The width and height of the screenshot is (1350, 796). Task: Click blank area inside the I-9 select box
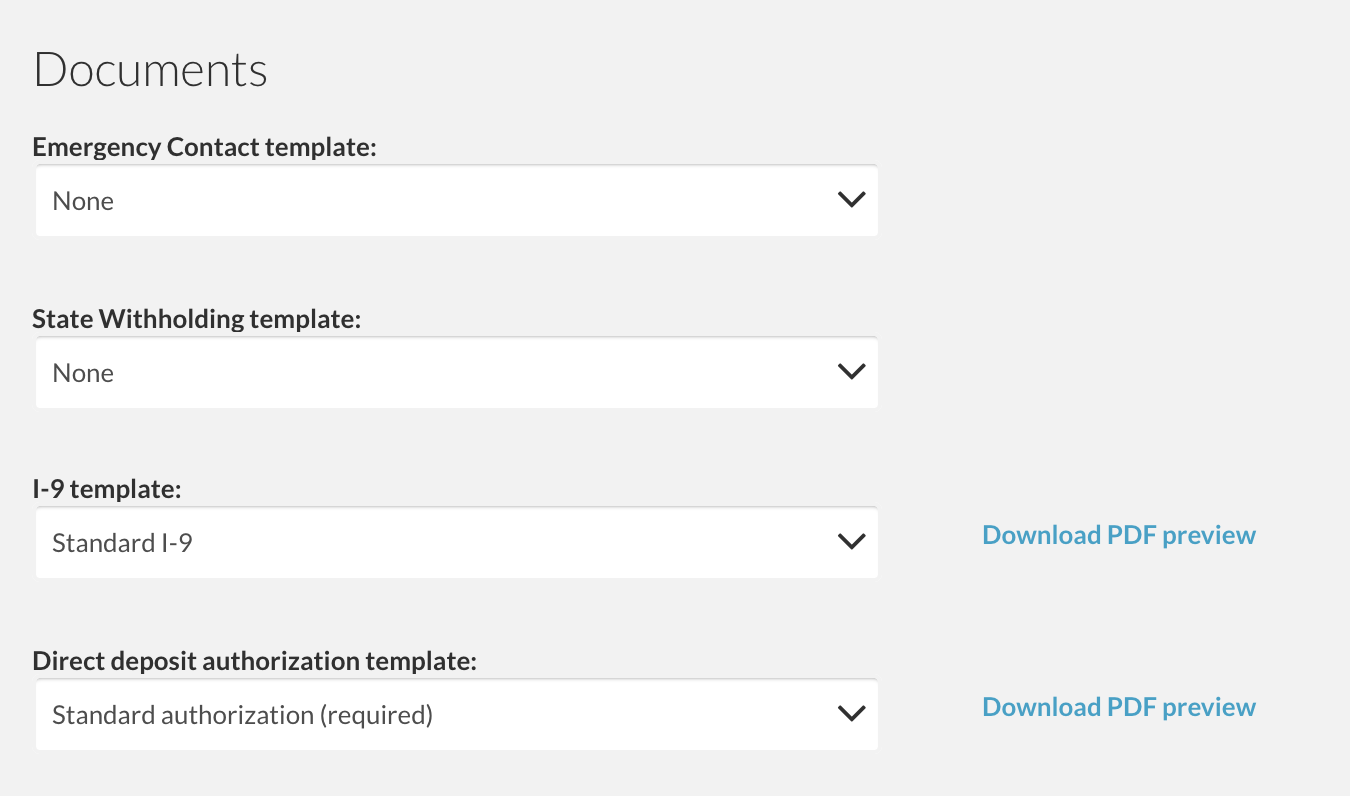[520, 543]
